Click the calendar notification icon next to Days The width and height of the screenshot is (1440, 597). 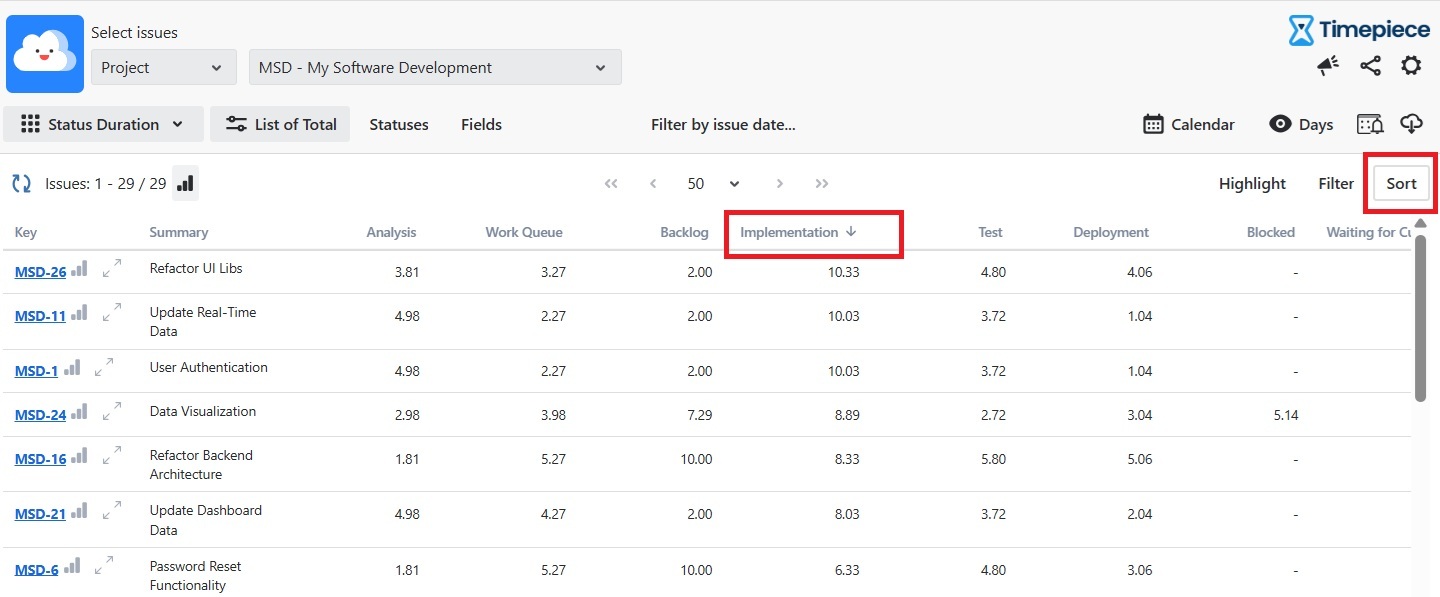click(x=1370, y=124)
